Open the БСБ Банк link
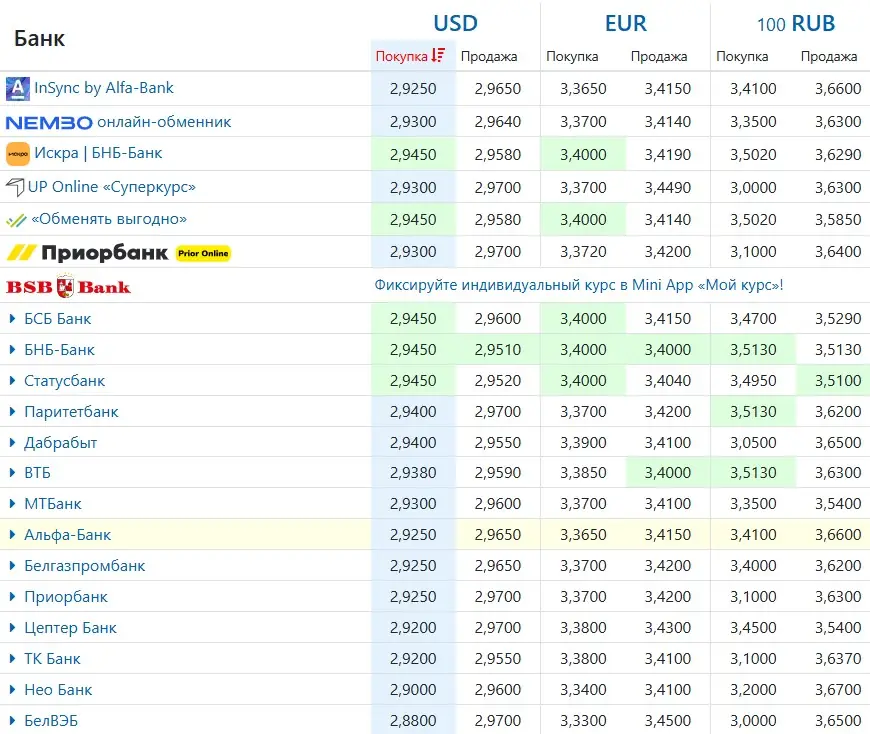 [58, 319]
